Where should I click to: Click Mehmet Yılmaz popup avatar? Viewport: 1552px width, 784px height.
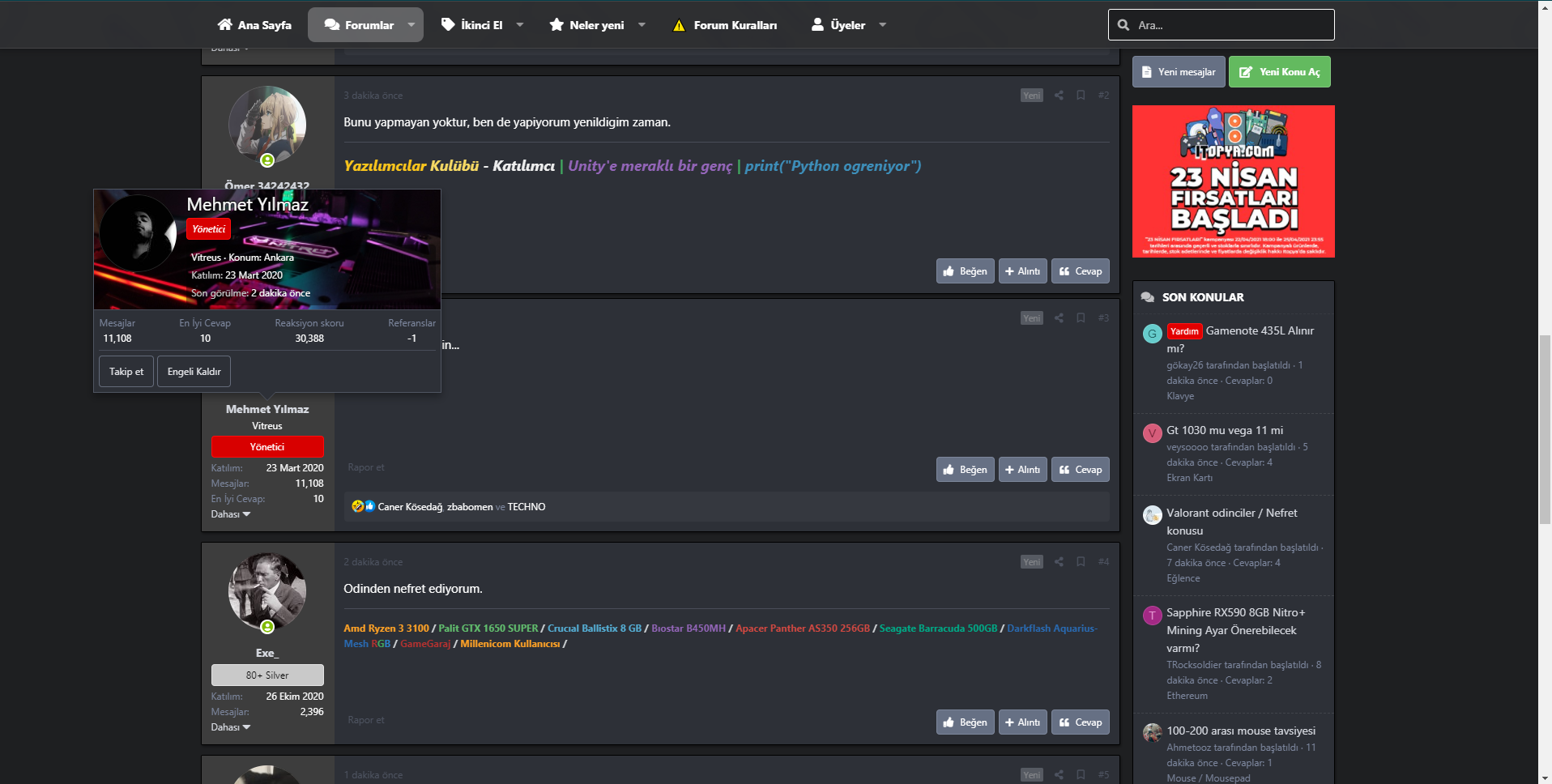(138, 233)
